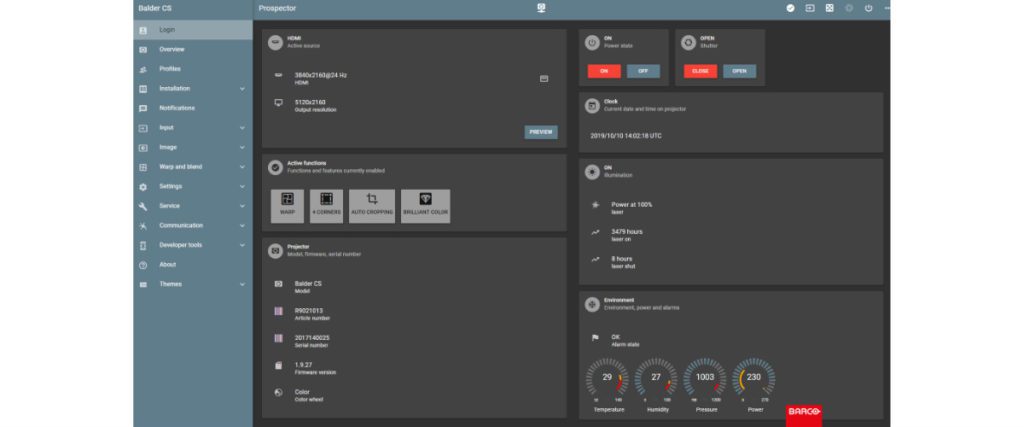The height and width of the screenshot is (427, 1024).
Task: Open the Notifications sidebar item
Action: 193,108
